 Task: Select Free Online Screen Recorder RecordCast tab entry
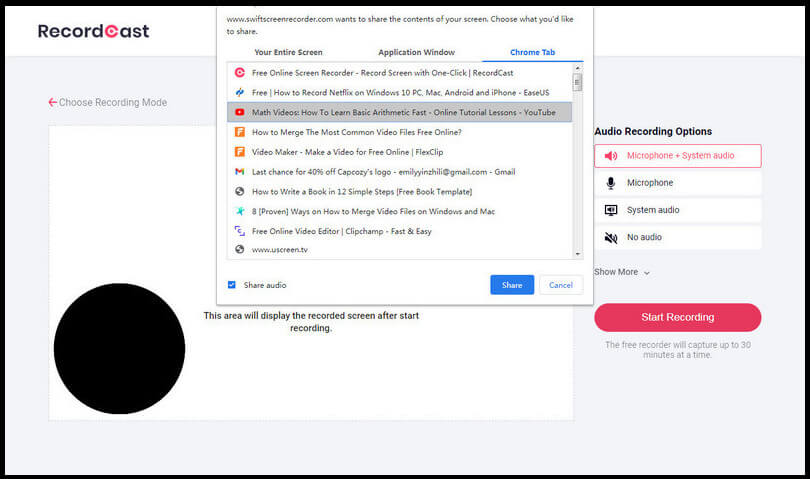400,73
